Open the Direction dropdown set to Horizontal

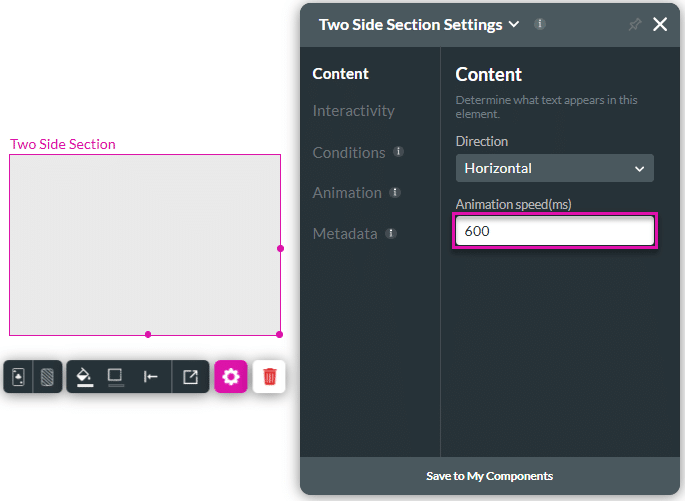tap(554, 168)
